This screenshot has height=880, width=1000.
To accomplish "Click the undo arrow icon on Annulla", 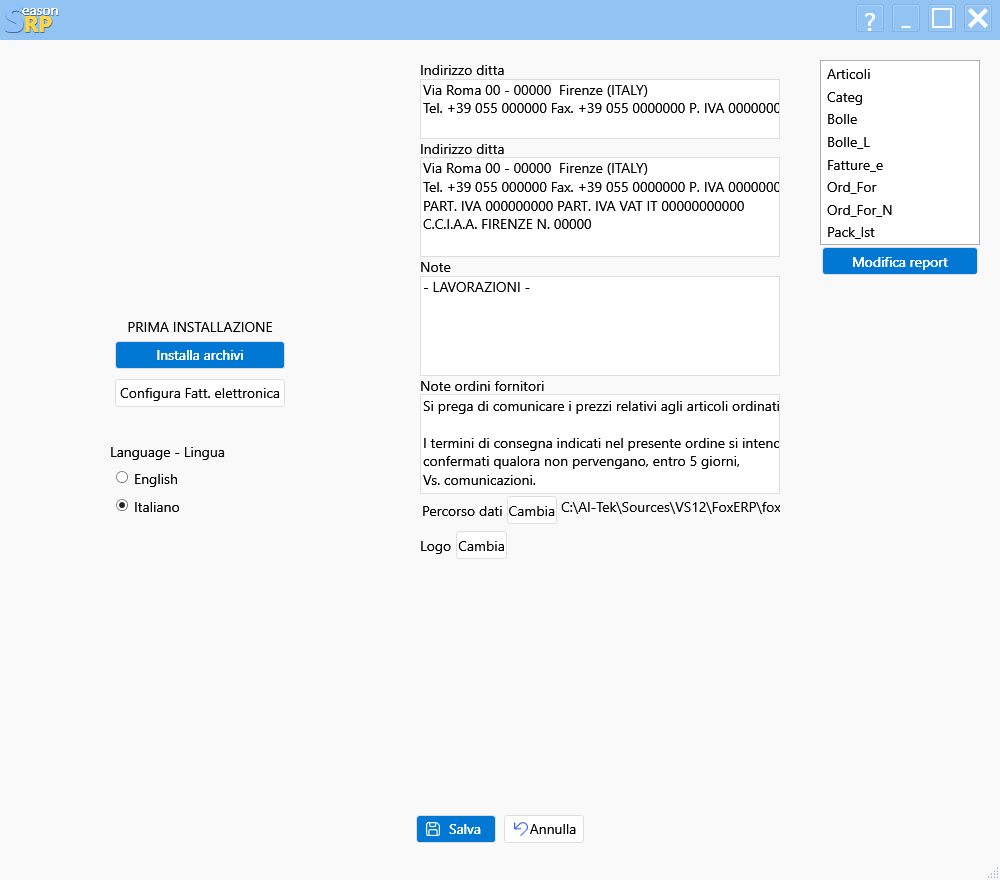I will pos(518,828).
